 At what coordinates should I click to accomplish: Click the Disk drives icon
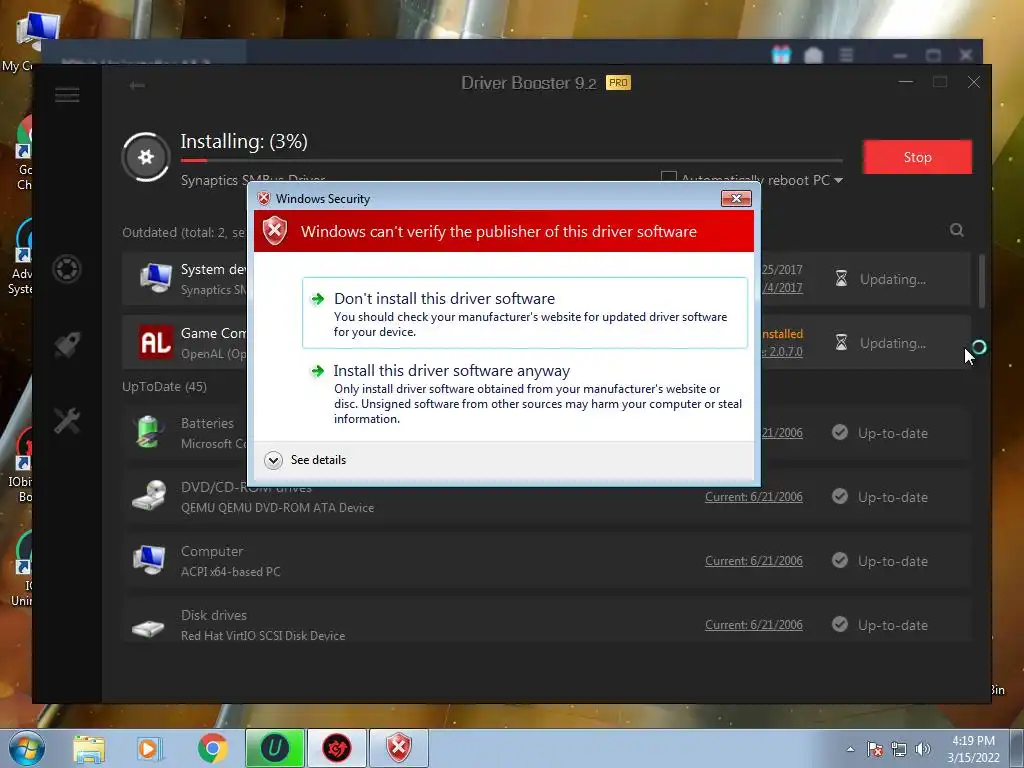pos(149,628)
